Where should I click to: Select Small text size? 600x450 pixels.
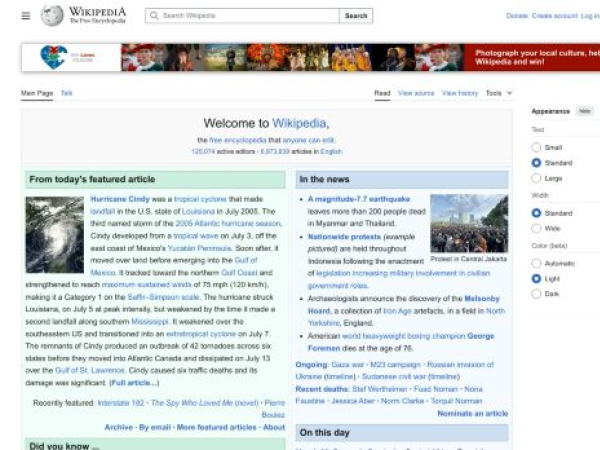(536, 147)
